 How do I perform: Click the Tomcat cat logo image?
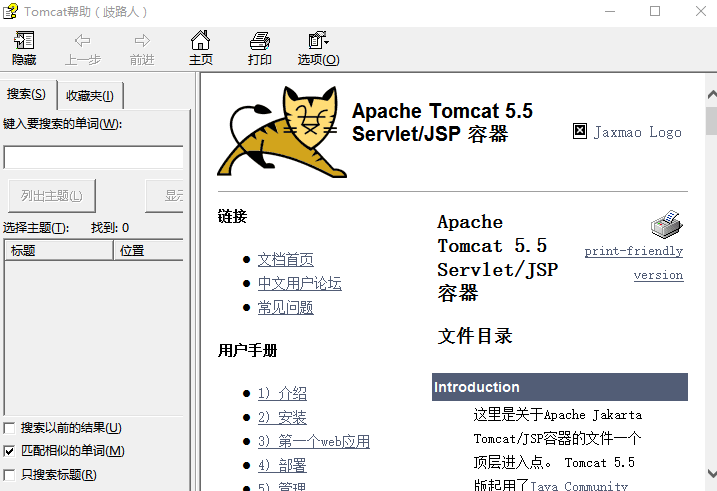279,132
